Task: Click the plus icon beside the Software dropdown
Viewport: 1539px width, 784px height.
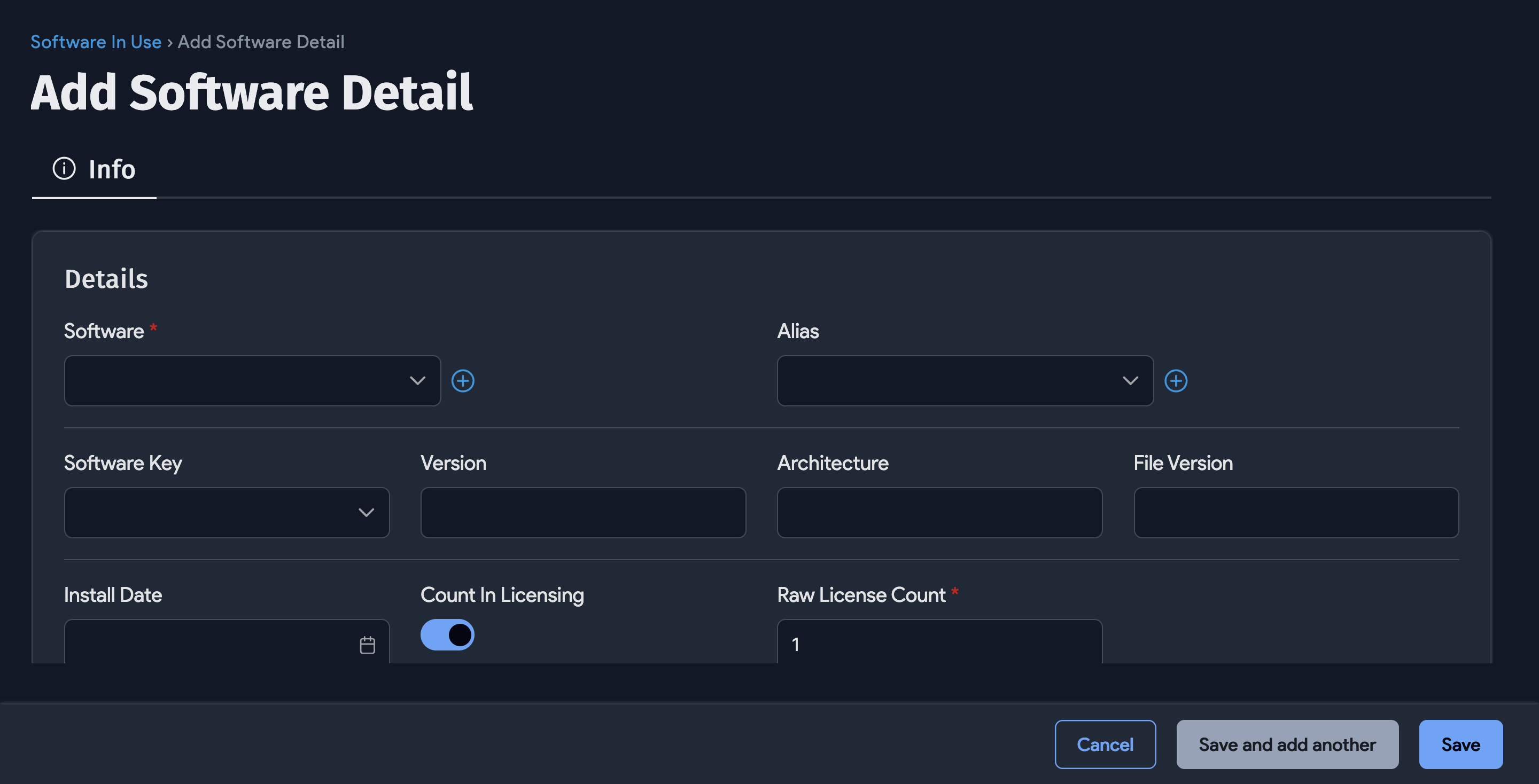Action: 463,380
